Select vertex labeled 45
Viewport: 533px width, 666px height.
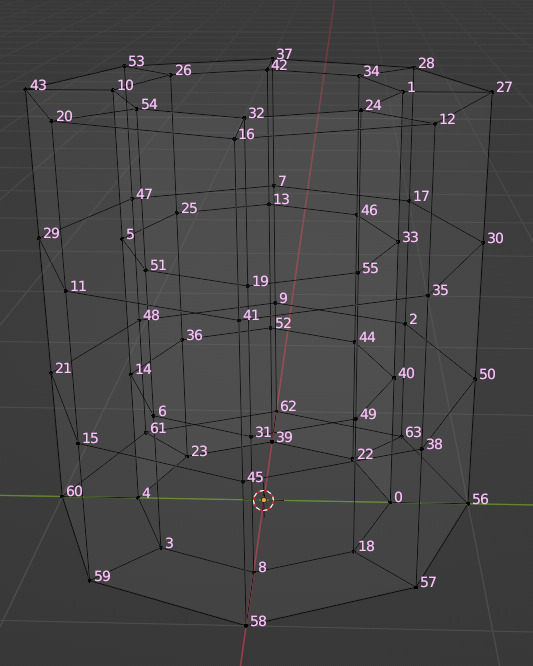tap(243, 481)
